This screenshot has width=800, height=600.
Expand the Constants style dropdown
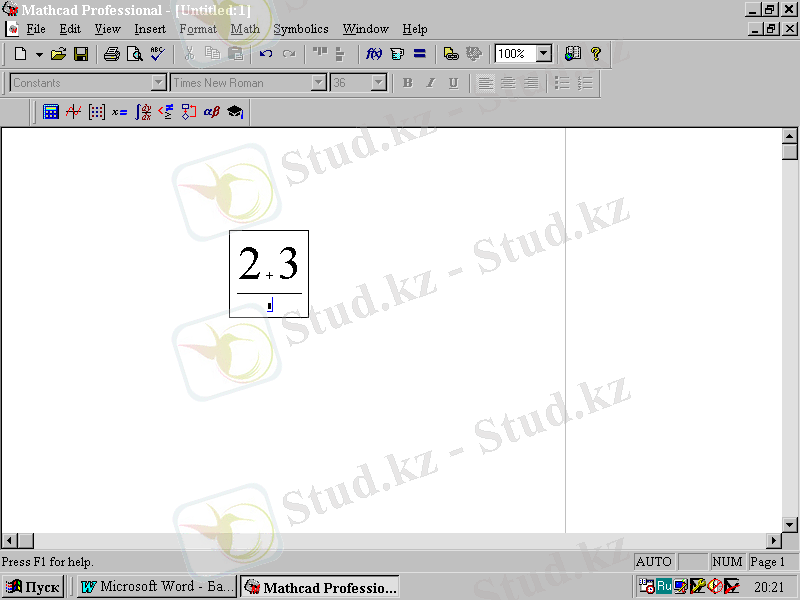tap(159, 83)
